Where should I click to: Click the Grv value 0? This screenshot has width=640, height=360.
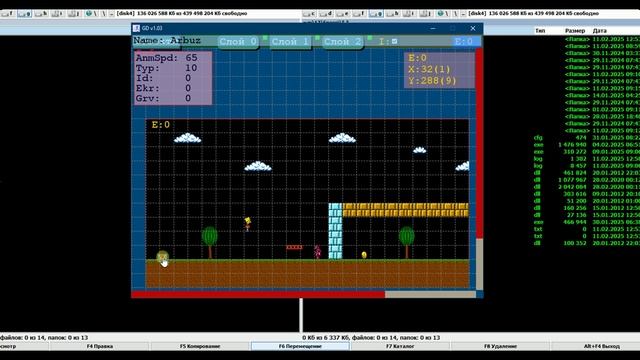coord(188,98)
